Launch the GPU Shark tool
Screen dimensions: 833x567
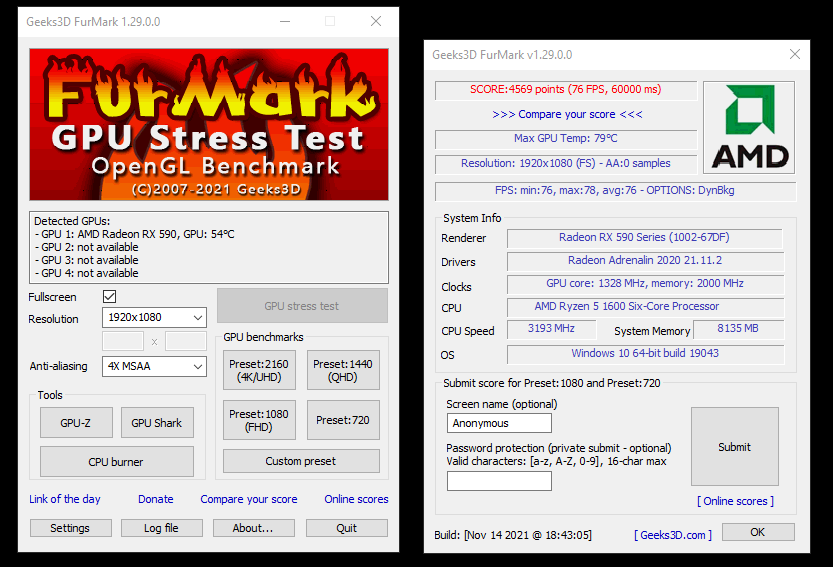(157, 423)
